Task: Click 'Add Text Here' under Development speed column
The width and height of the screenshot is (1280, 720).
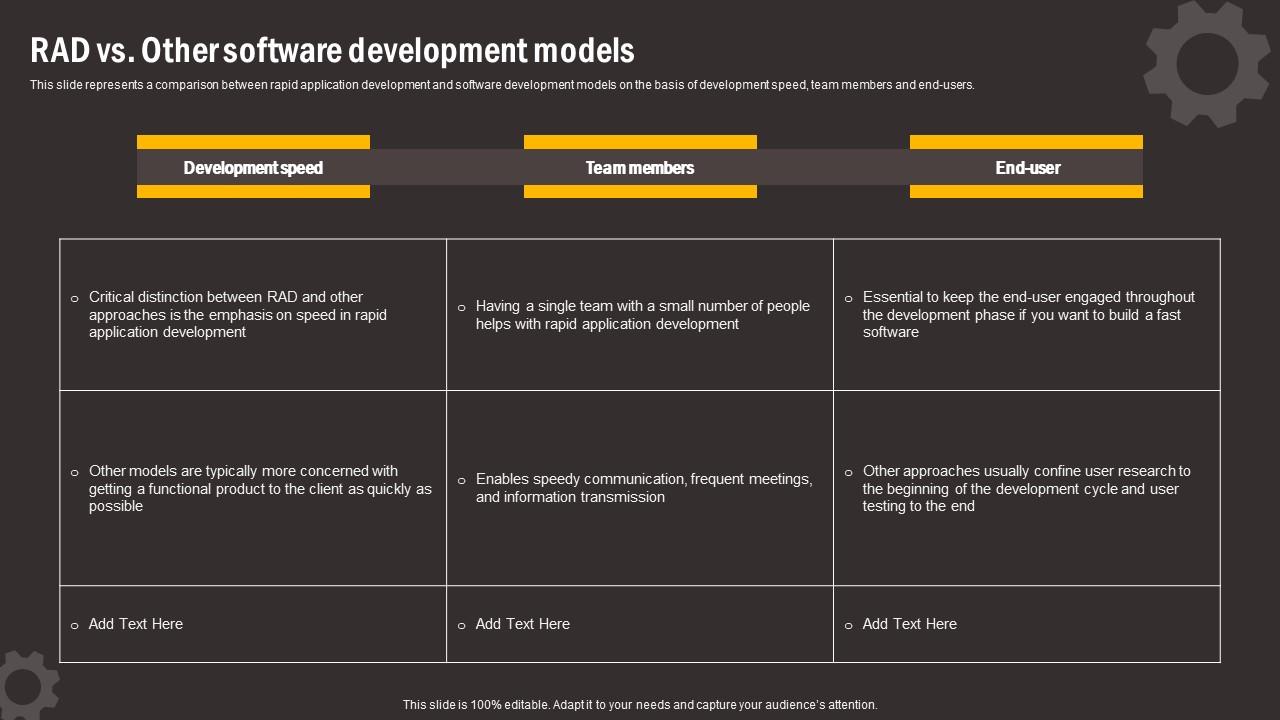Action: click(x=136, y=624)
